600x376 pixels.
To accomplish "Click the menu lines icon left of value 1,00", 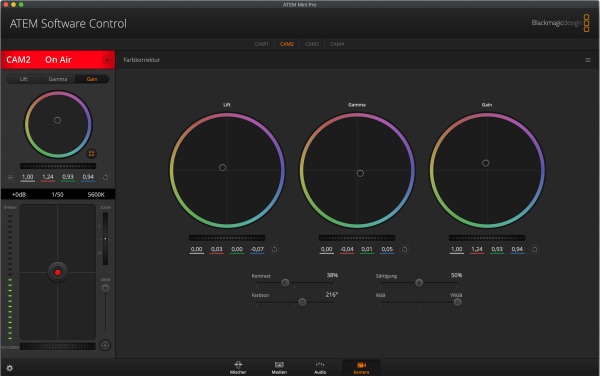I will (10, 177).
